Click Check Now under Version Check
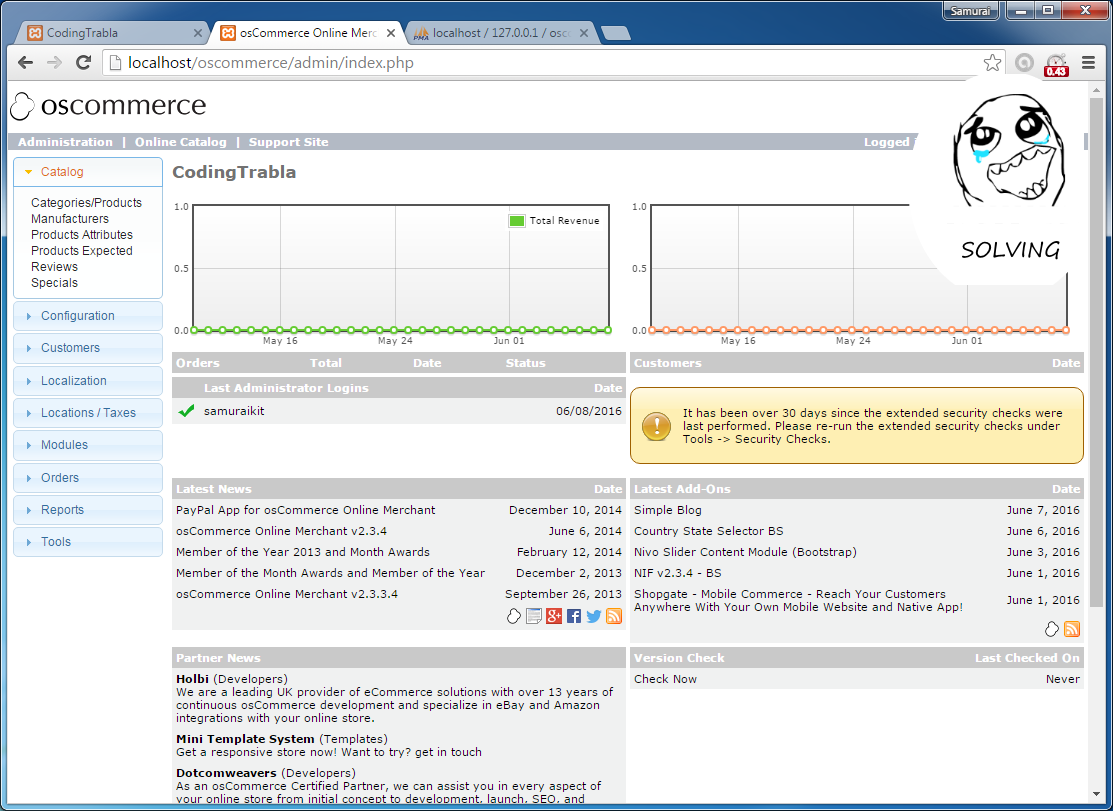This screenshot has width=1113, height=811. click(x=665, y=679)
